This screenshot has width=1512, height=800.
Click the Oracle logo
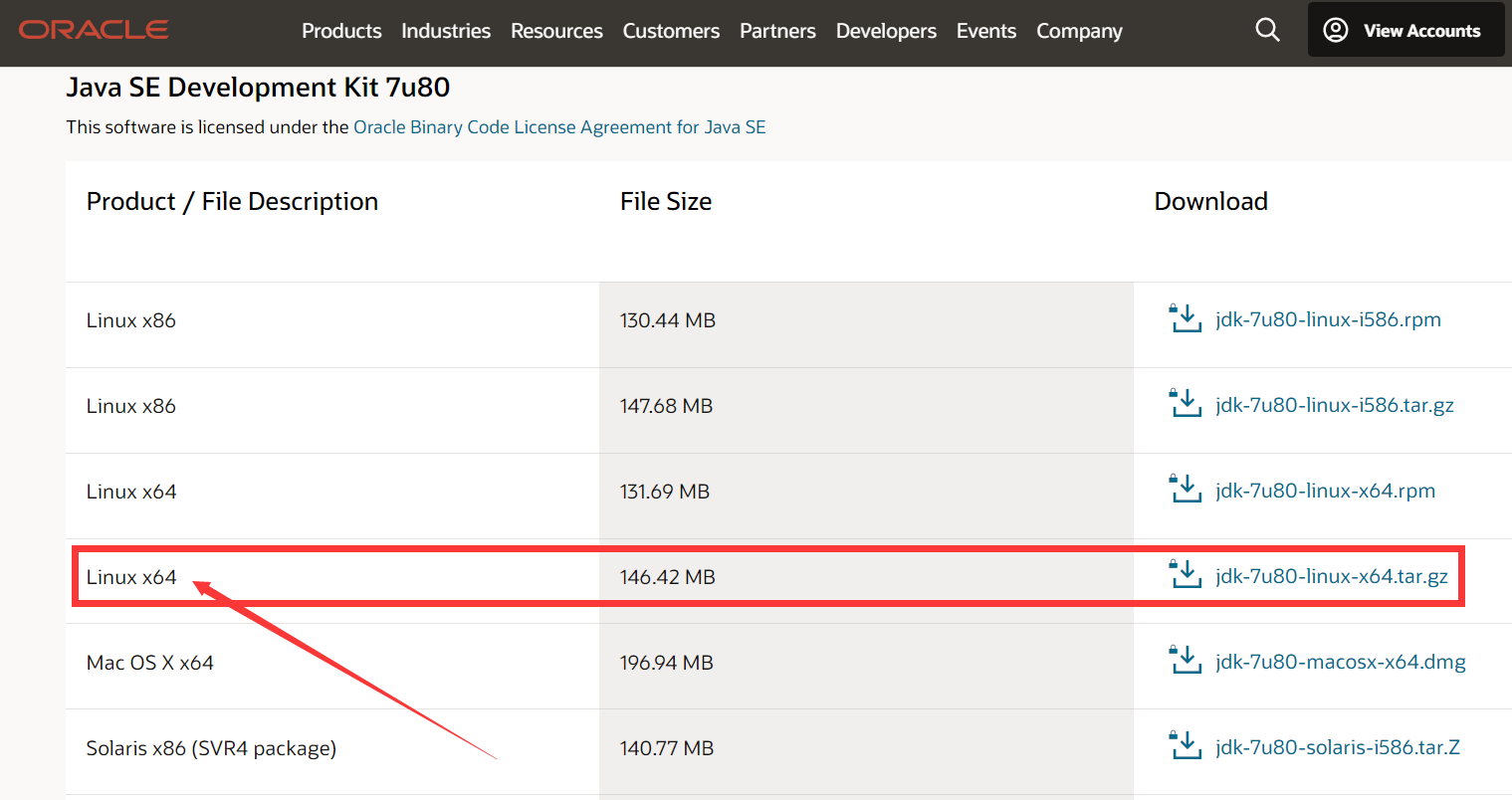coord(94,30)
